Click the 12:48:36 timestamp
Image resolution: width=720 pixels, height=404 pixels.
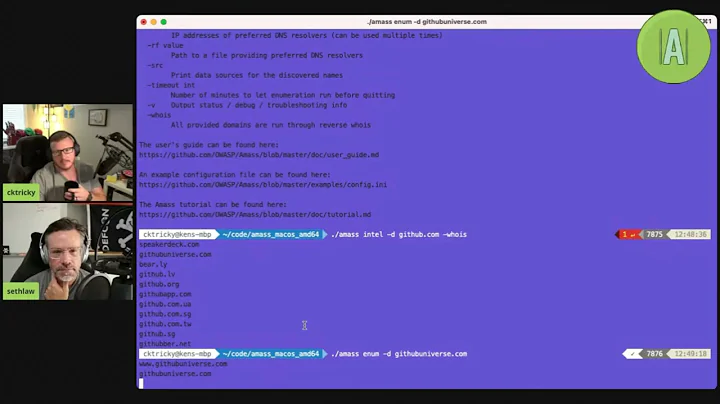(x=690, y=234)
